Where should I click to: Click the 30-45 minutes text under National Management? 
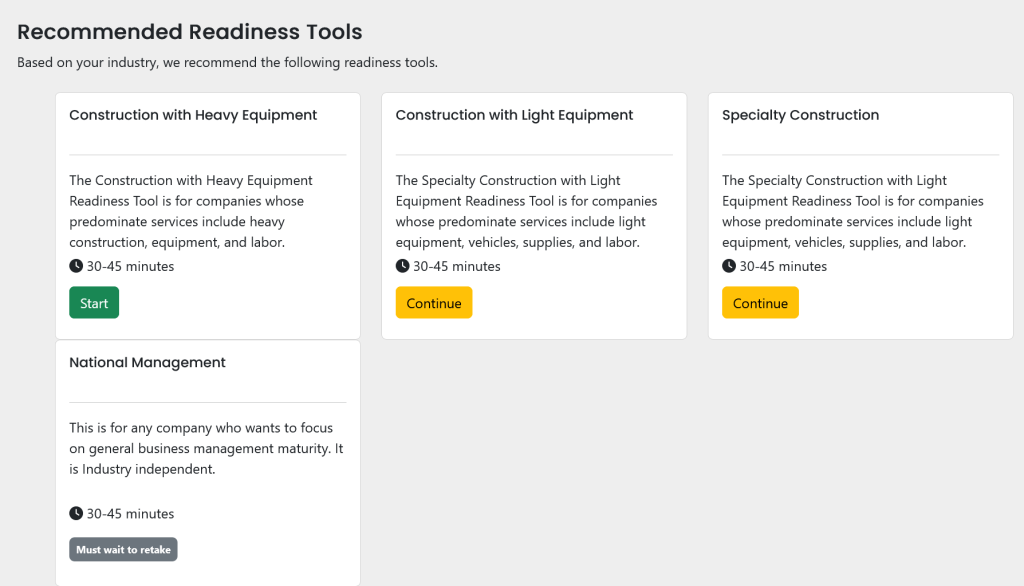(x=130, y=514)
